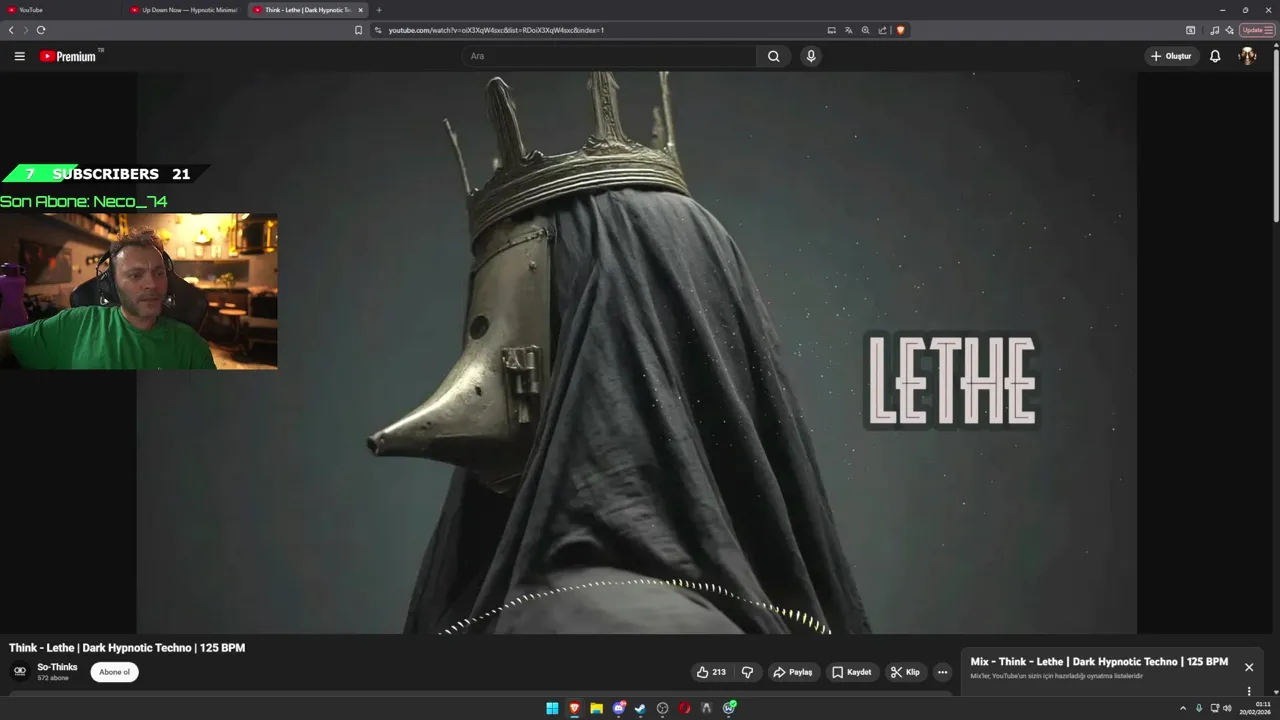The height and width of the screenshot is (720, 1280).
Task: Open more actions three-dot menu
Action: coord(942,672)
